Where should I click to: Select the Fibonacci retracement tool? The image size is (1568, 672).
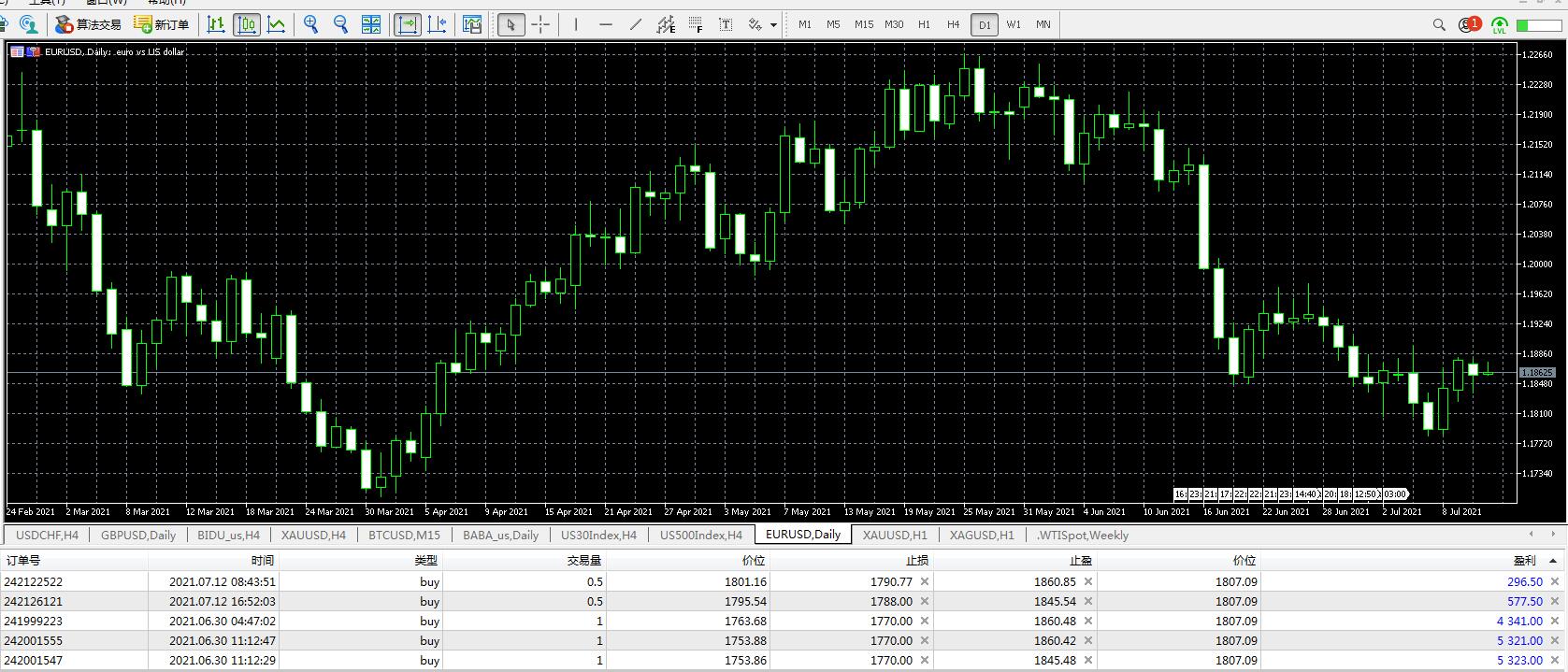tap(696, 24)
